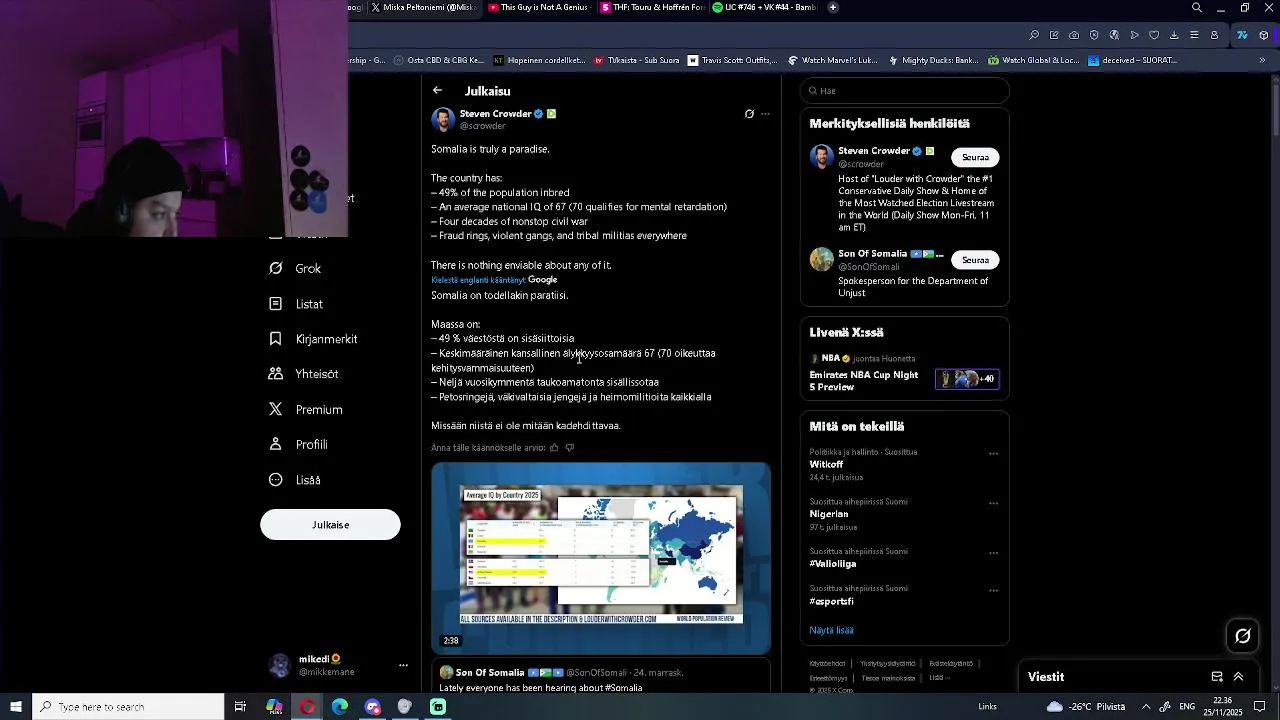Image resolution: width=1280 pixels, height=720 pixels.
Task: Click the Hae search field
Action: point(905,91)
